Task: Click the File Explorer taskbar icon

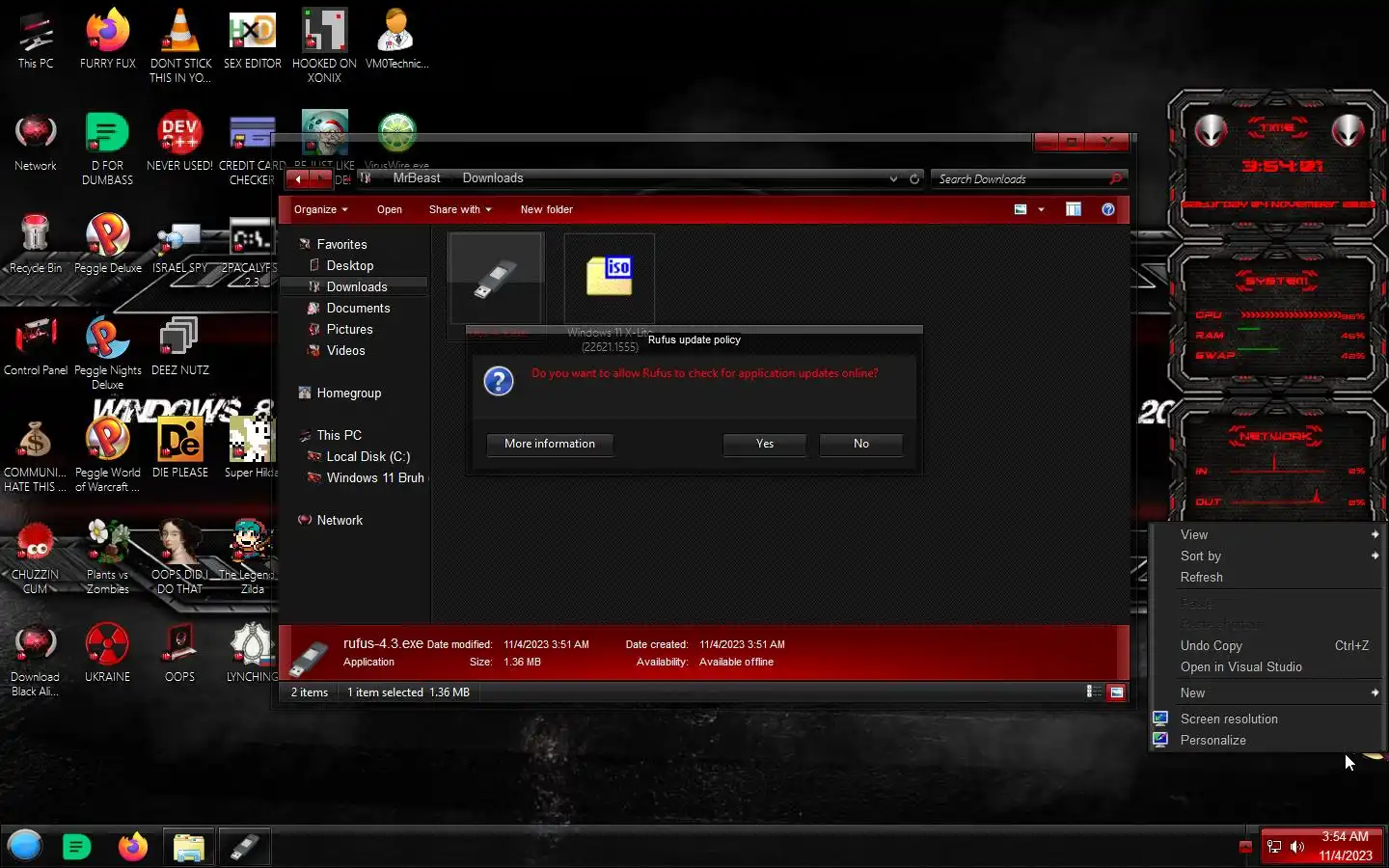Action: (189, 847)
